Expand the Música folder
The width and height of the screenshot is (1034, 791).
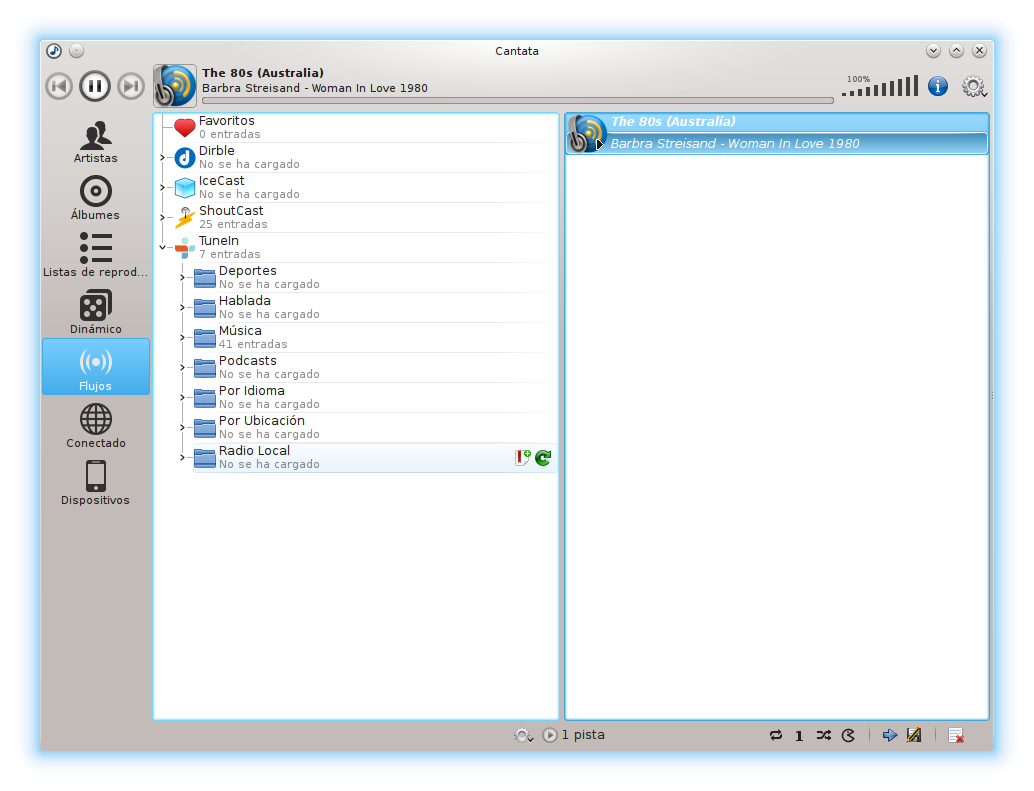[x=183, y=337]
